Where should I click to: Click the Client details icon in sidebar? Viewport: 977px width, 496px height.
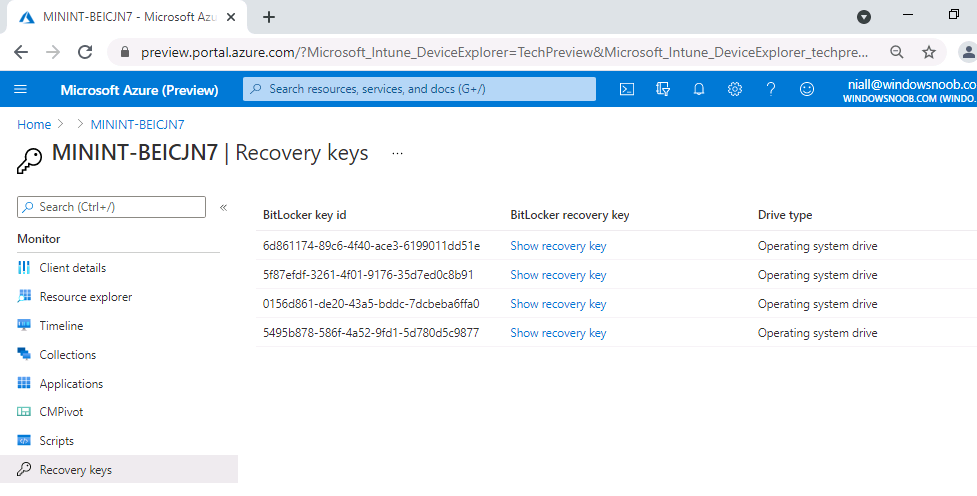(x=24, y=268)
